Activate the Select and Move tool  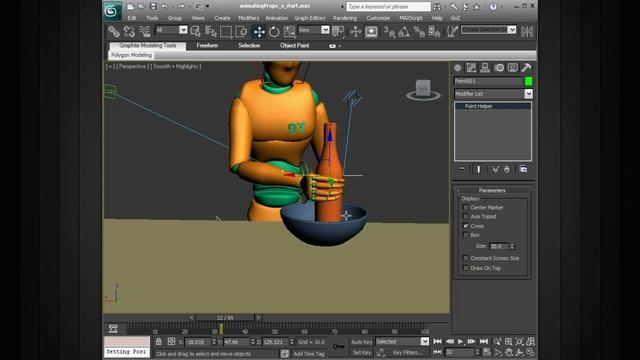click(x=259, y=31)
